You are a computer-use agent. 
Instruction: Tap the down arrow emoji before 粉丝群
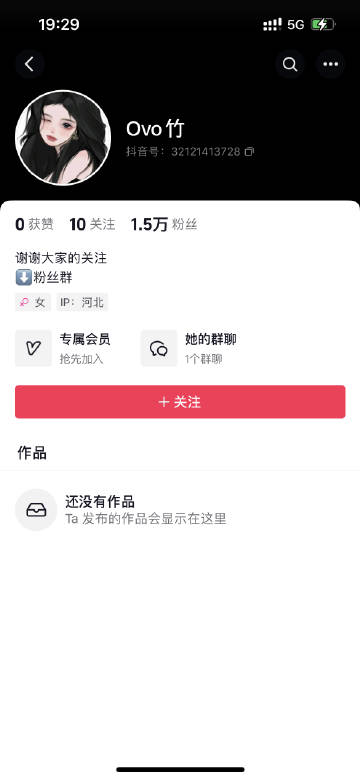(24, 278)
